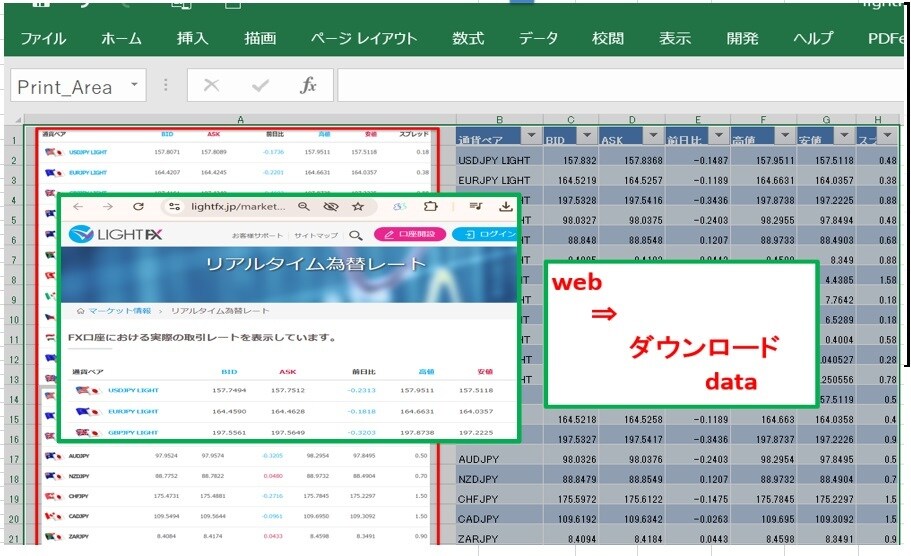Reload the lightfx.jp page
Viewport: 911px width, 556px height.
pos(138,206)
